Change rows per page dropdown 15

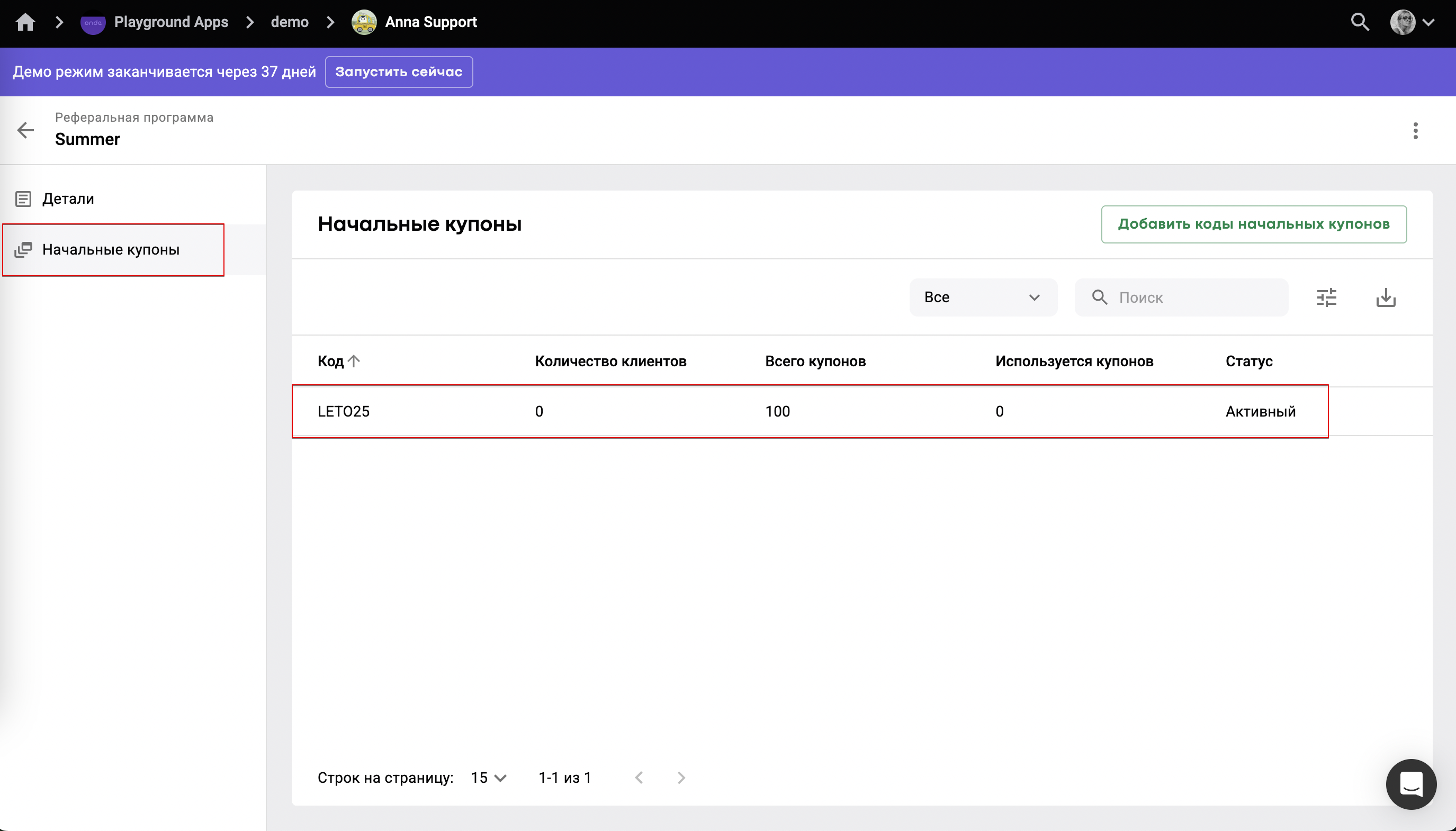pyautogui.click(x=489, y=778)
